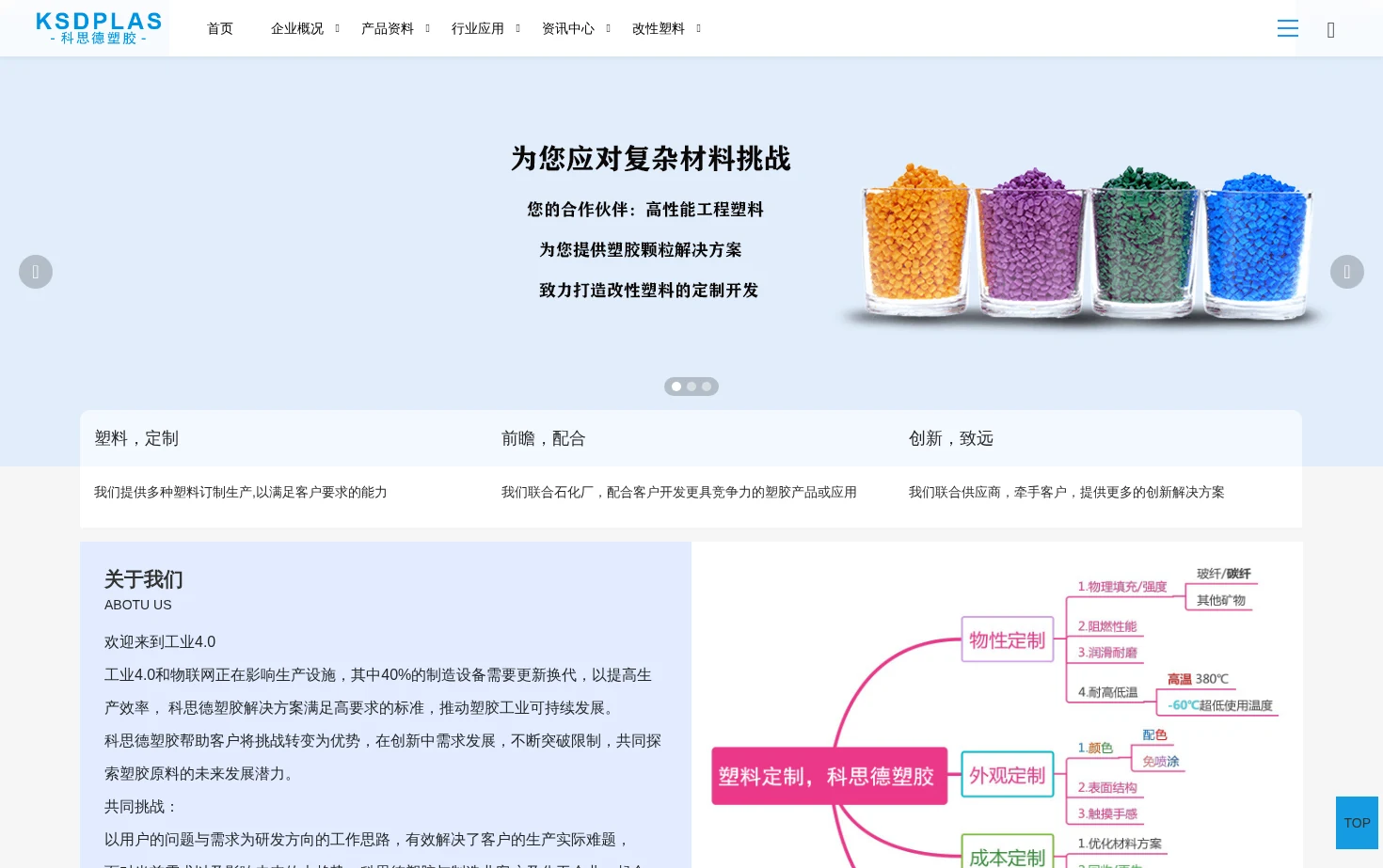Expand the 资讯中心 submenu arrow
Viewport: 1383px width, 868px height.
(x=608, y=28)
